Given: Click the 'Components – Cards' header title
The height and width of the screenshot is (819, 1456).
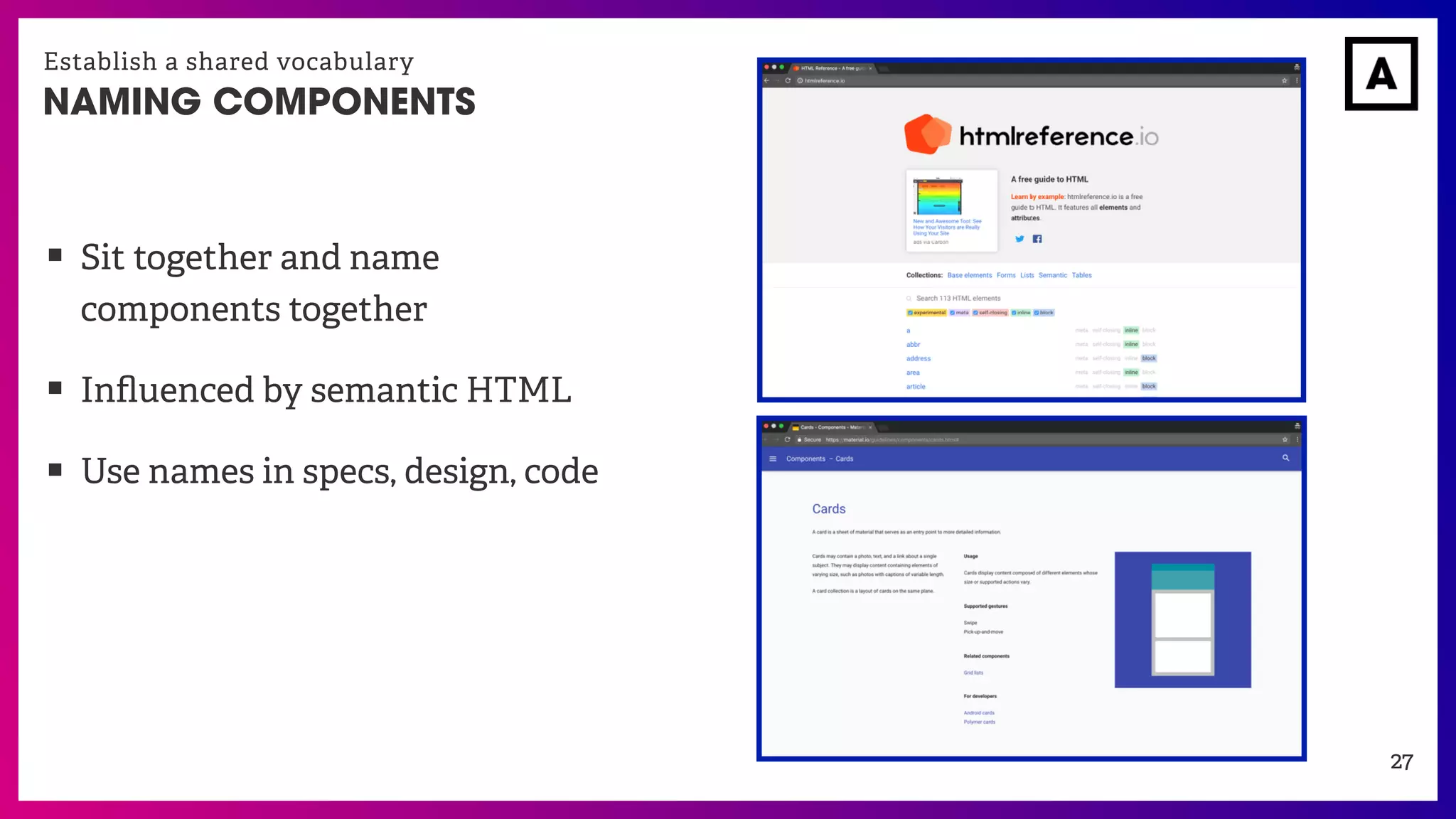Looking at the screenshot, I should pyautogui.click(x=820, y=459).
